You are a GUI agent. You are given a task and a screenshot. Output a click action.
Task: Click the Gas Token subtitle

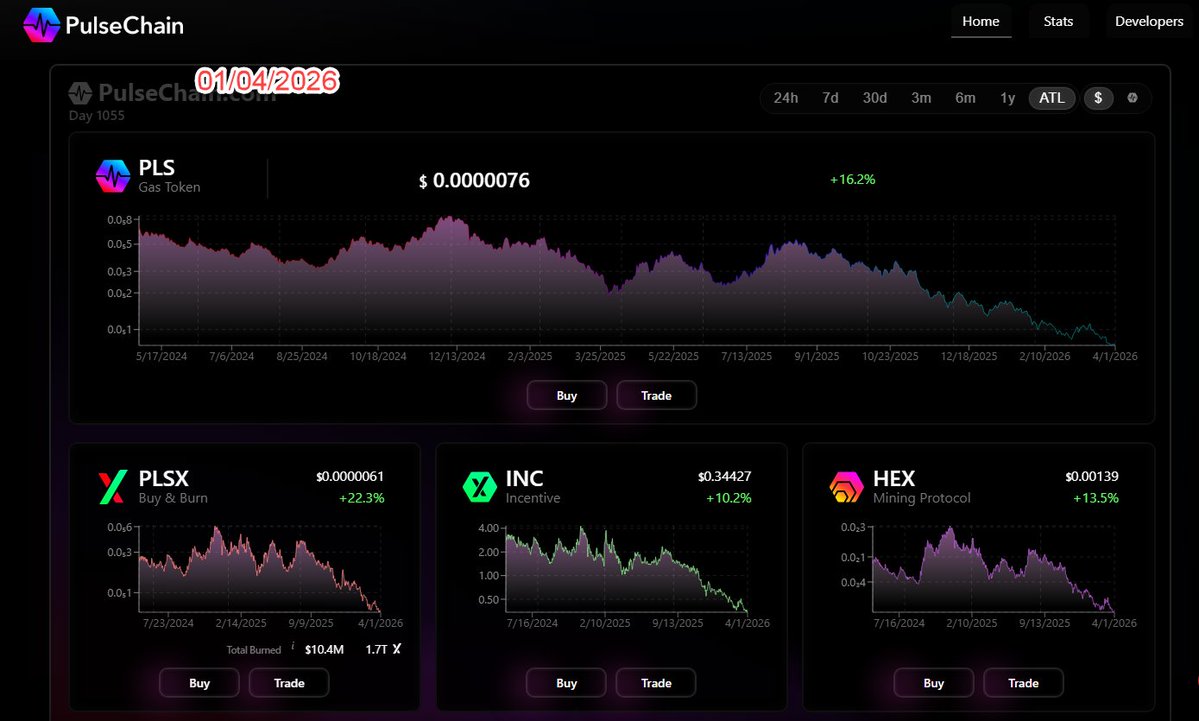(x=169, y=187)
